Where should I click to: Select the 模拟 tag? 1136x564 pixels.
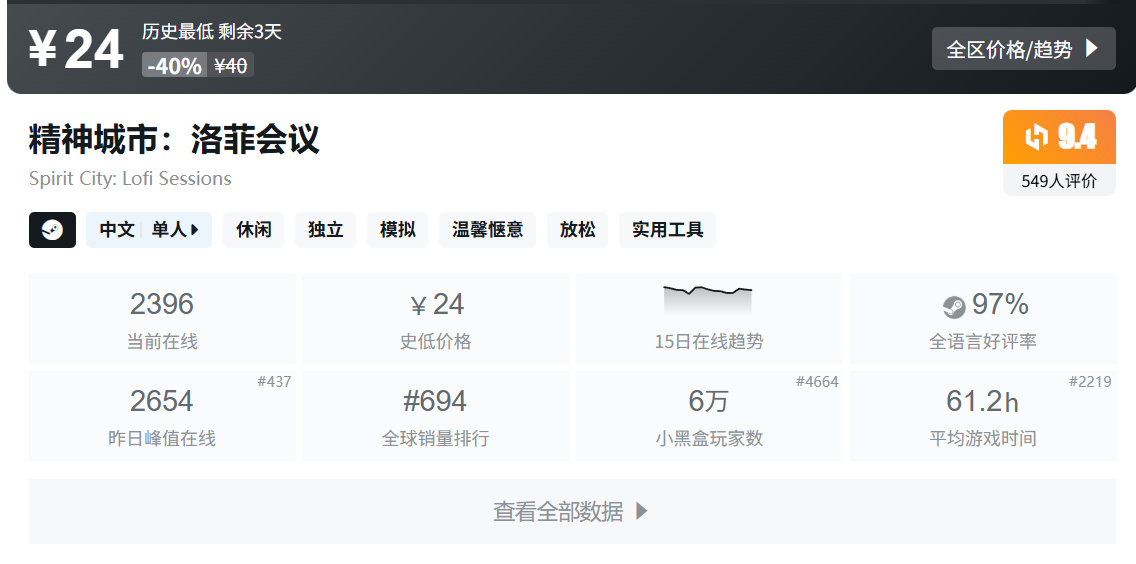397,230
